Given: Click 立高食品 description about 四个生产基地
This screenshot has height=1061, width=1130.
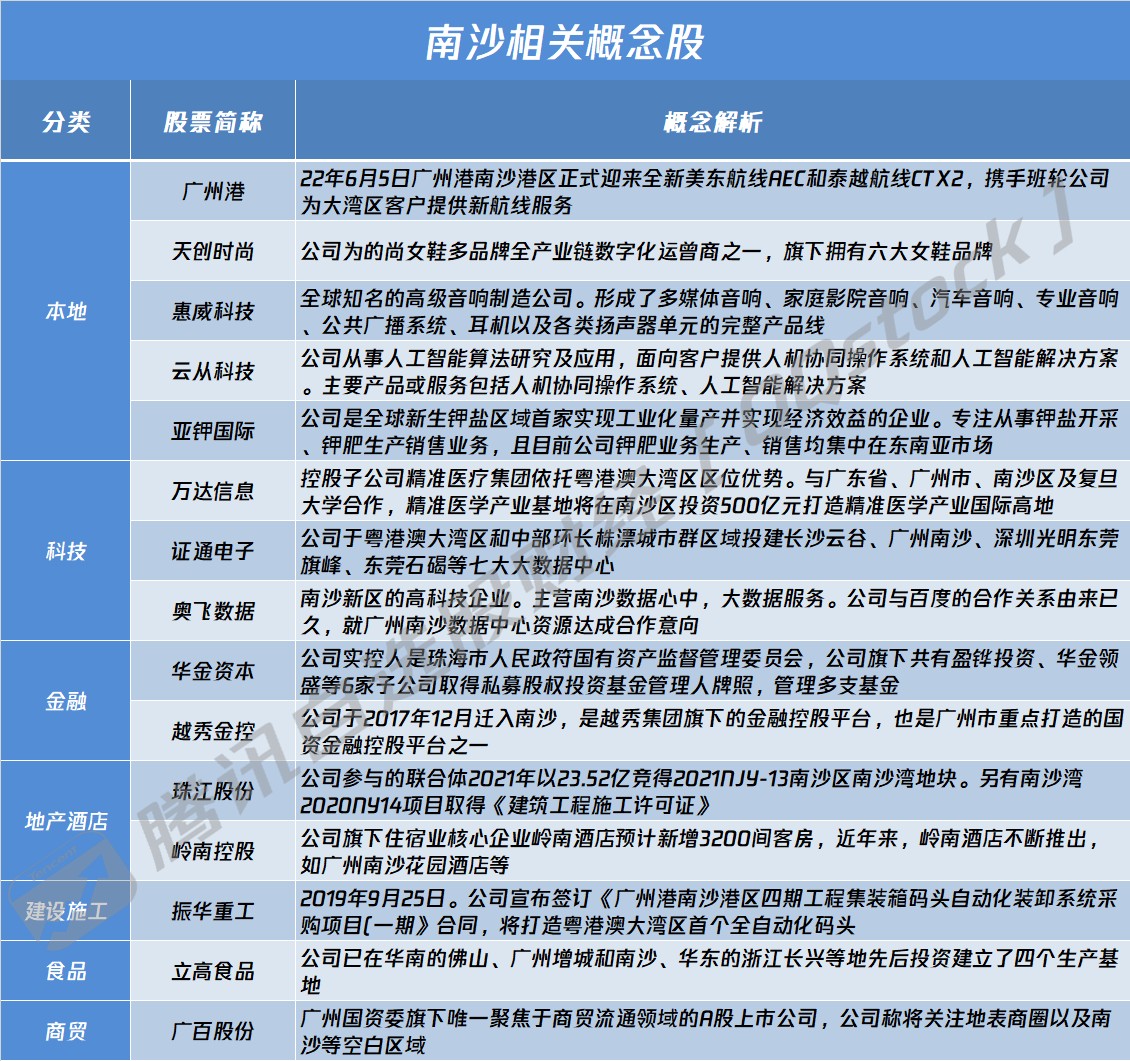Looking at the screenshot, I should click(x=710, y=971).
